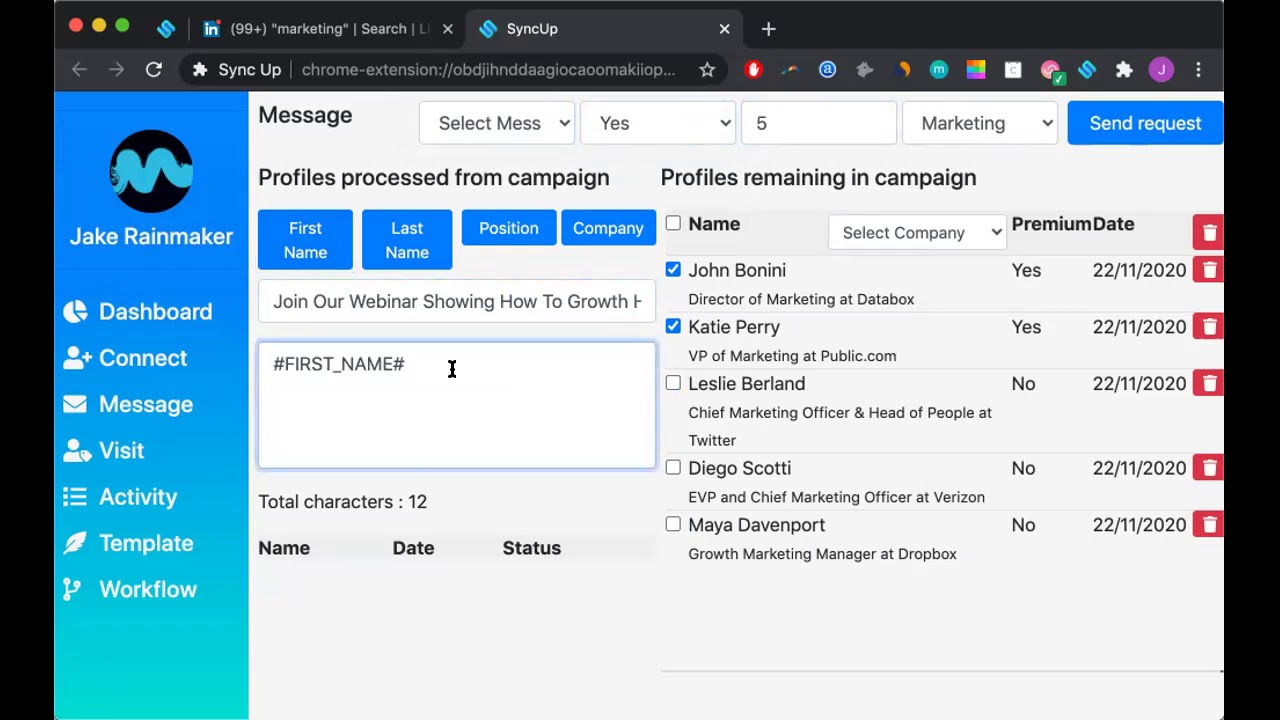Click the browser address bar URL

point(488,69)
